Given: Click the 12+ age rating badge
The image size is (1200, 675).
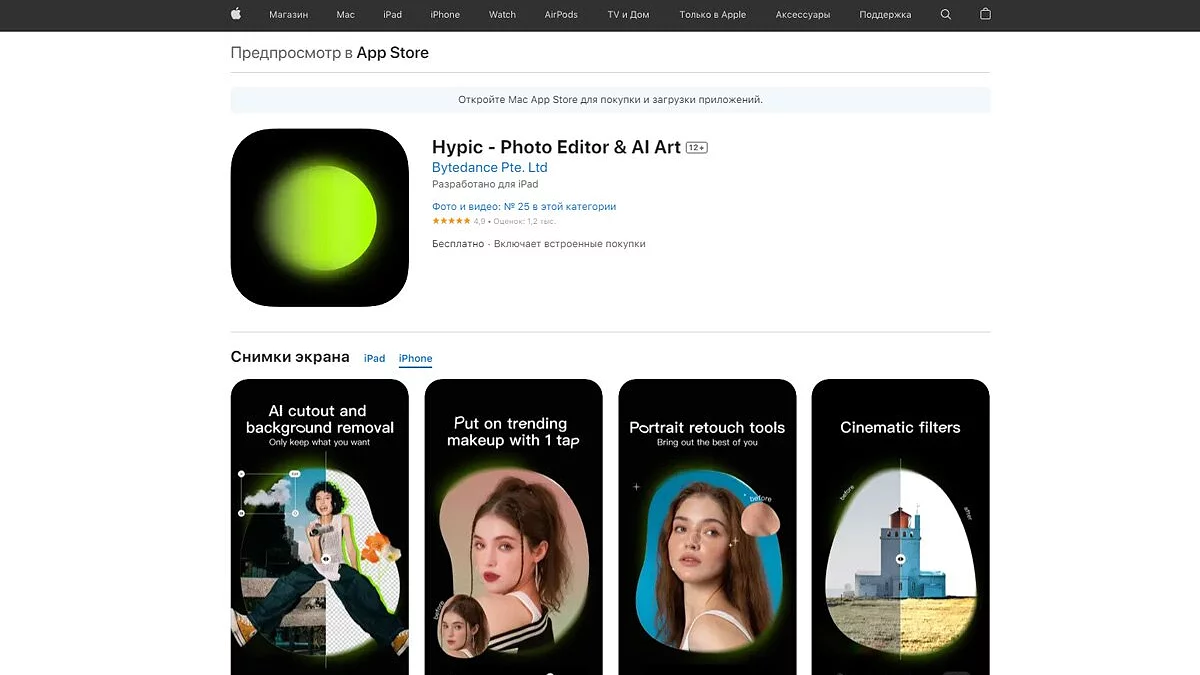Looking at the screenshot, I should (x=697, y=148).
